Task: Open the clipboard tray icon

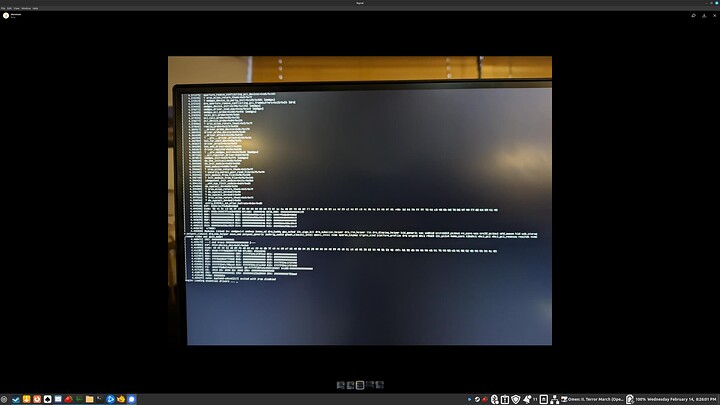Action: 505,399
